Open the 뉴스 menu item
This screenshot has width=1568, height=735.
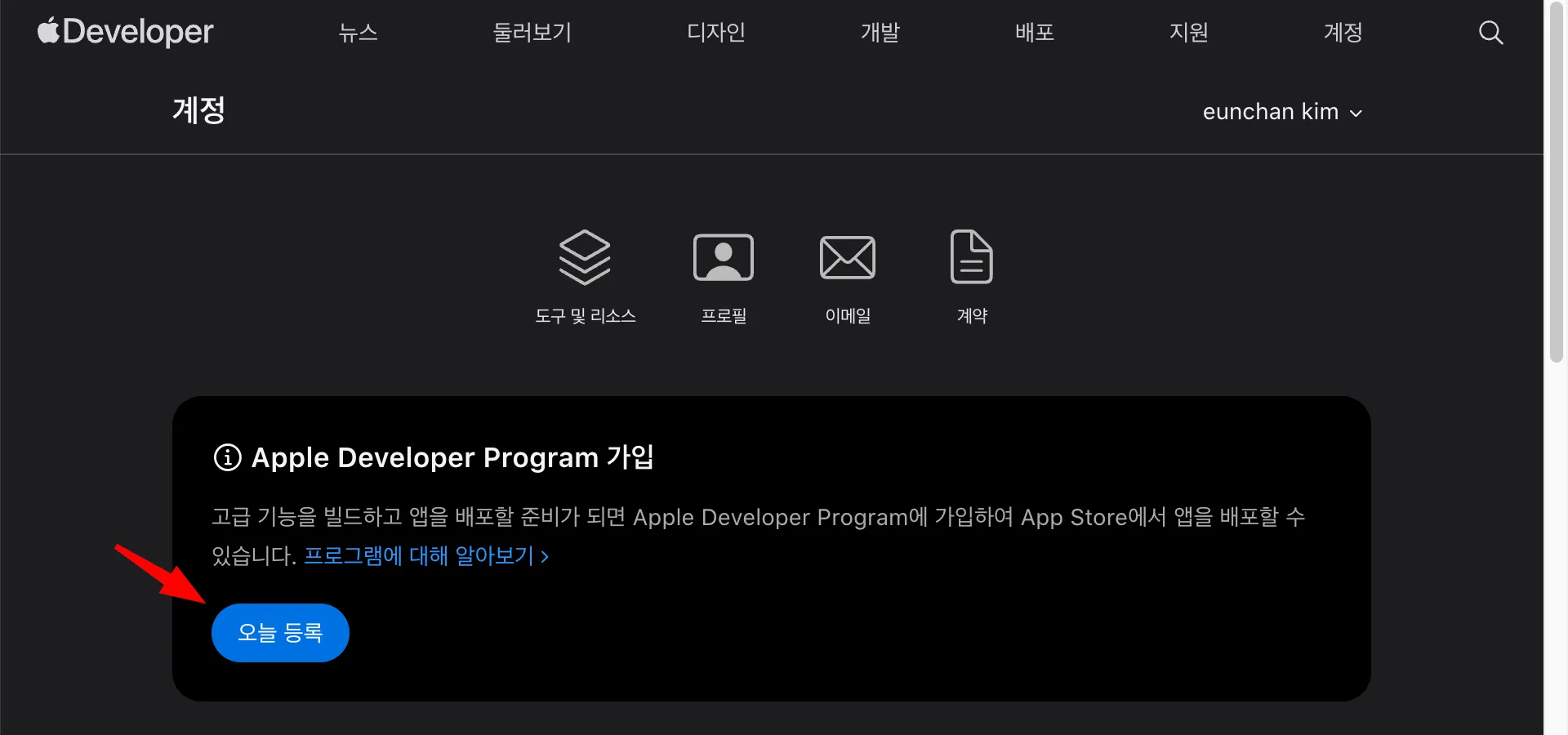pyautogui.click(x=359, y=33)
